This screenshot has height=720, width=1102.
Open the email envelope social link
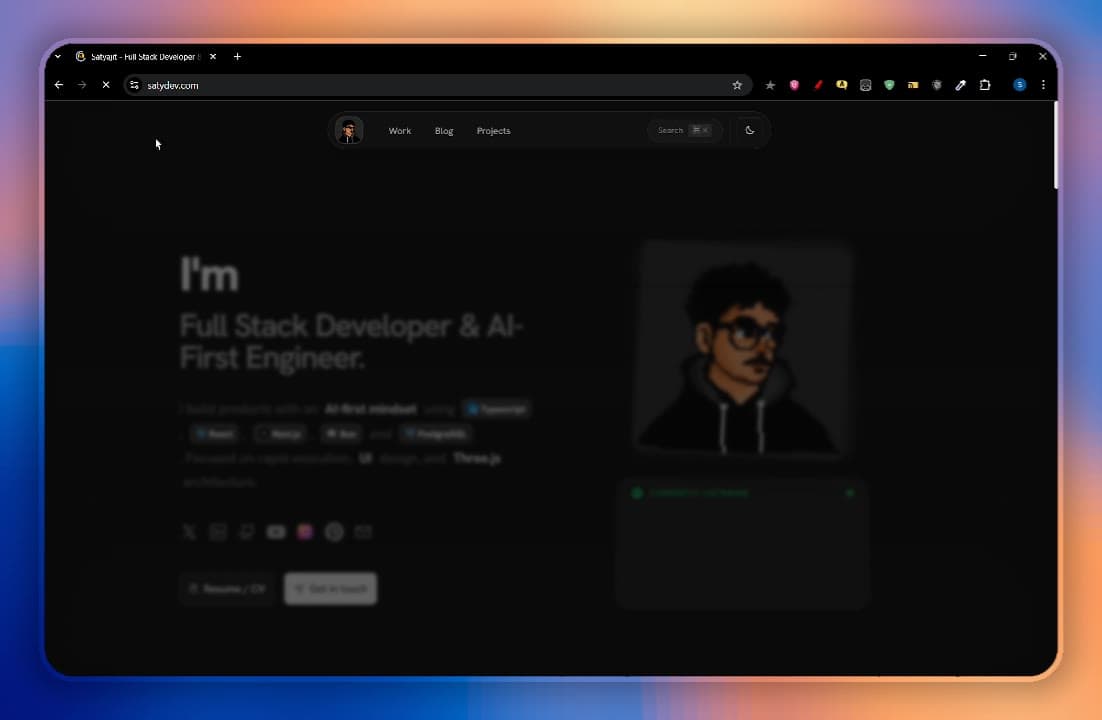coord(363,532)
